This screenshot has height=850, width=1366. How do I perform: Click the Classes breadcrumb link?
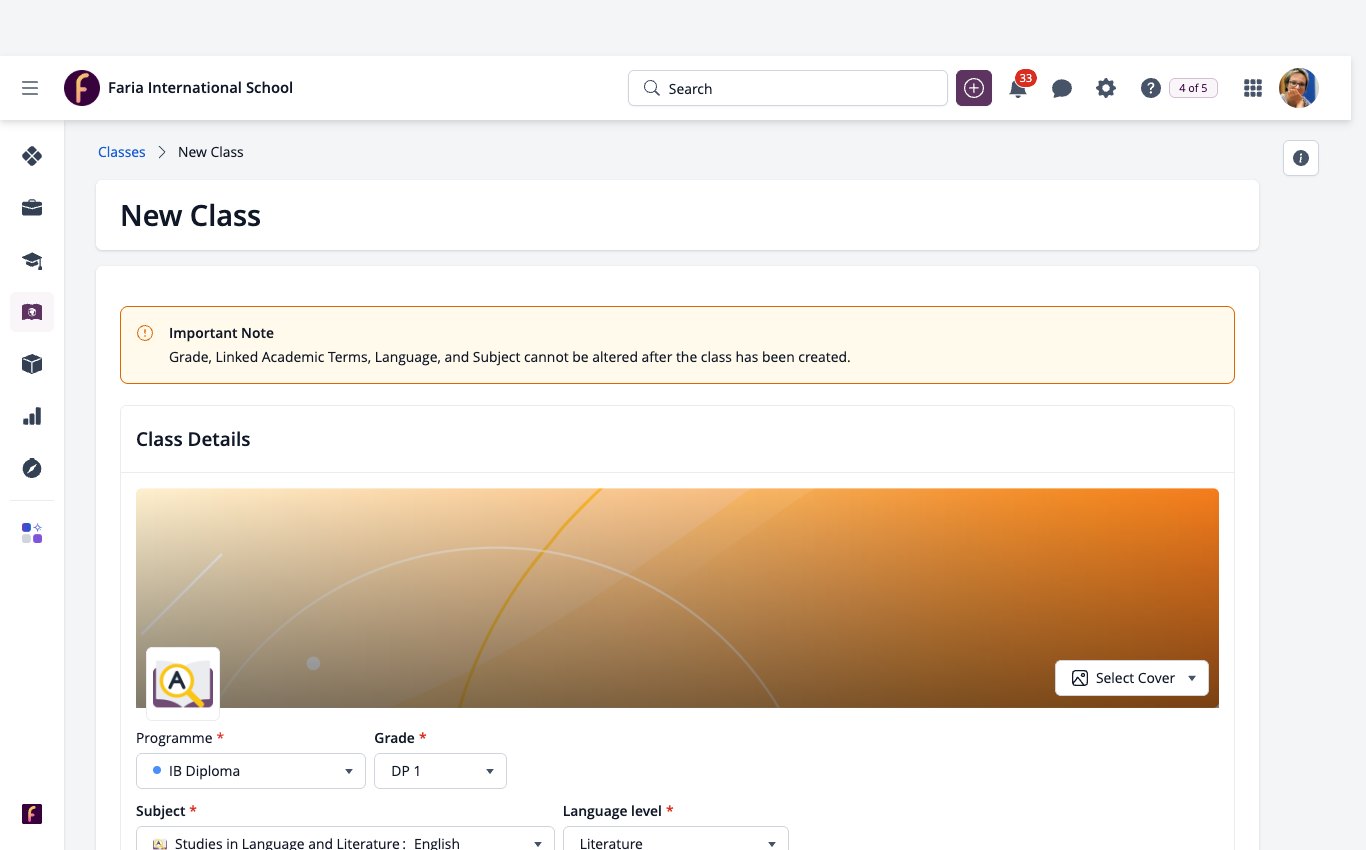pyautogui.click(x=122, y=152)
